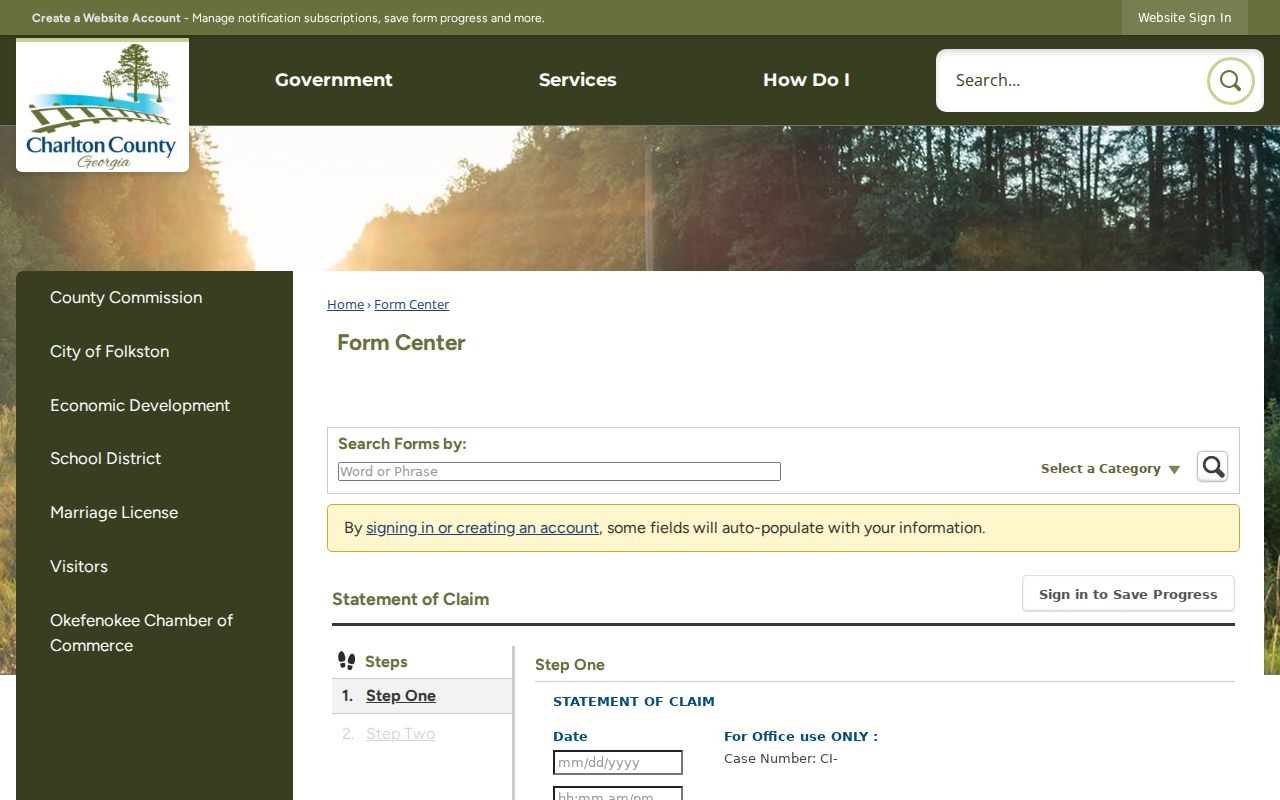Follow the Form Center breadcrumb link

tap(411, 305)
